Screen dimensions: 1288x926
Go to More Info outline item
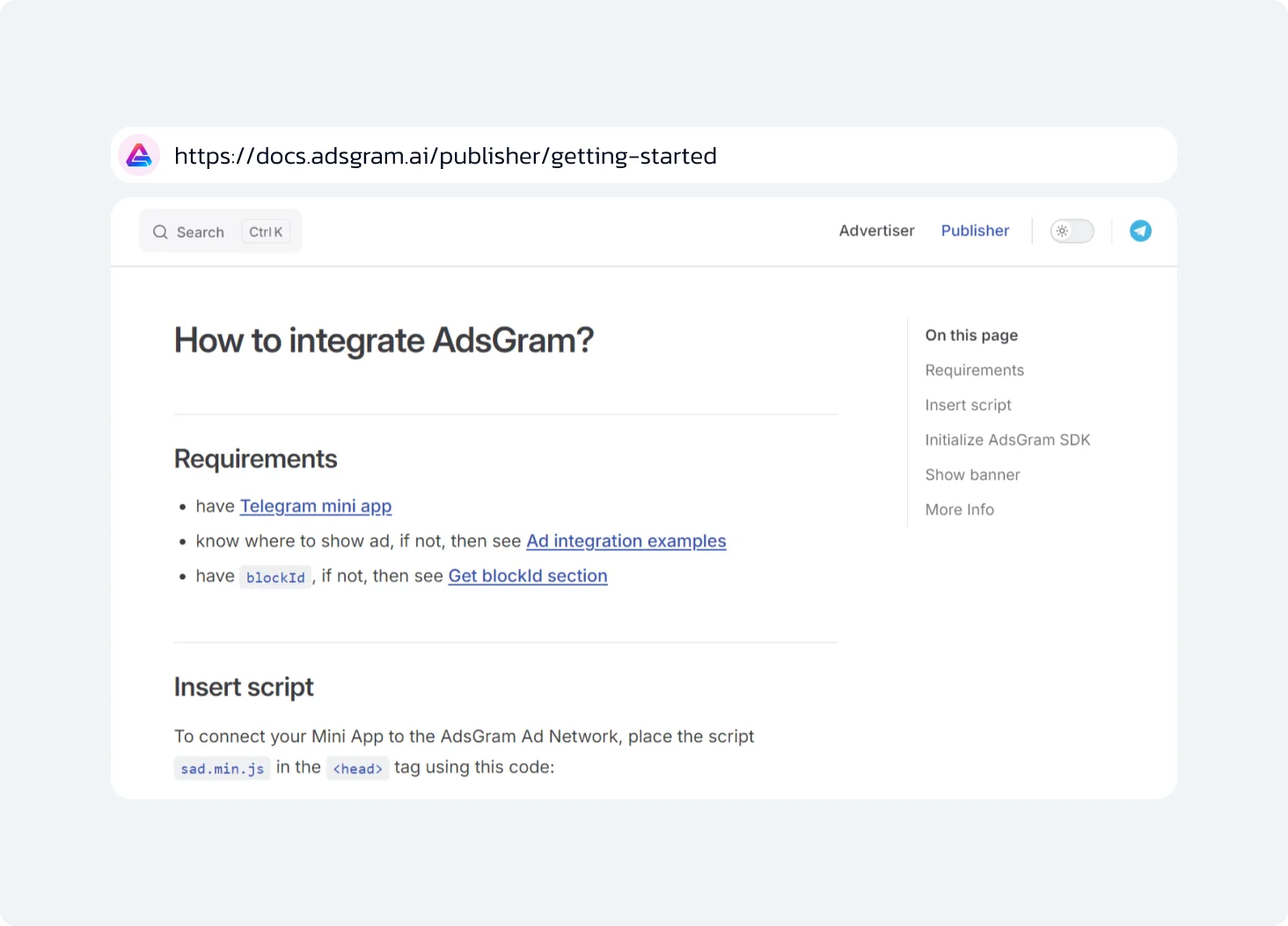[x=959, y=510]
